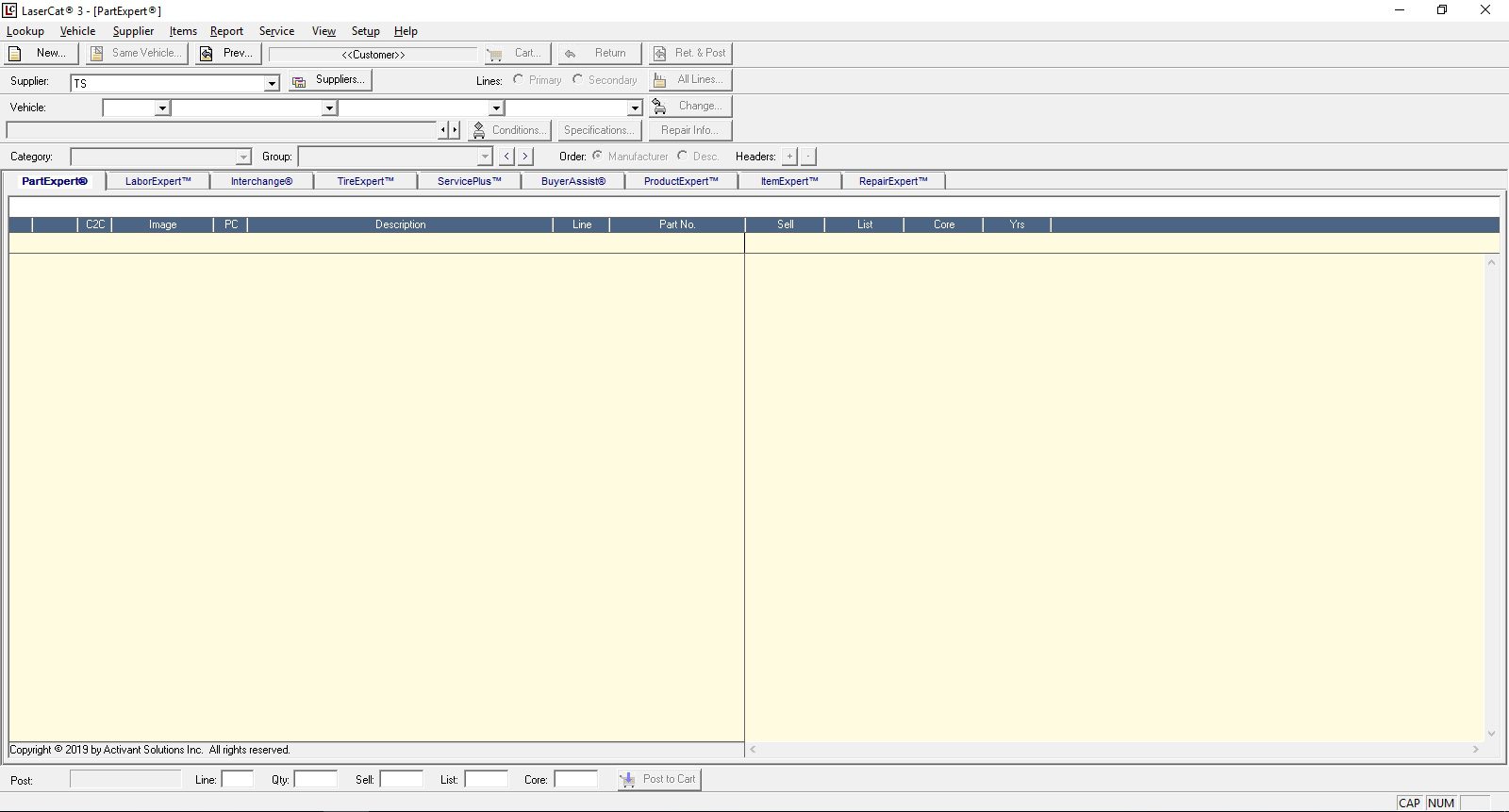The width and height of the screenshot is (1509, 812).
Task: Switch to the ServicePlus tab
Action: coord(470,181)
